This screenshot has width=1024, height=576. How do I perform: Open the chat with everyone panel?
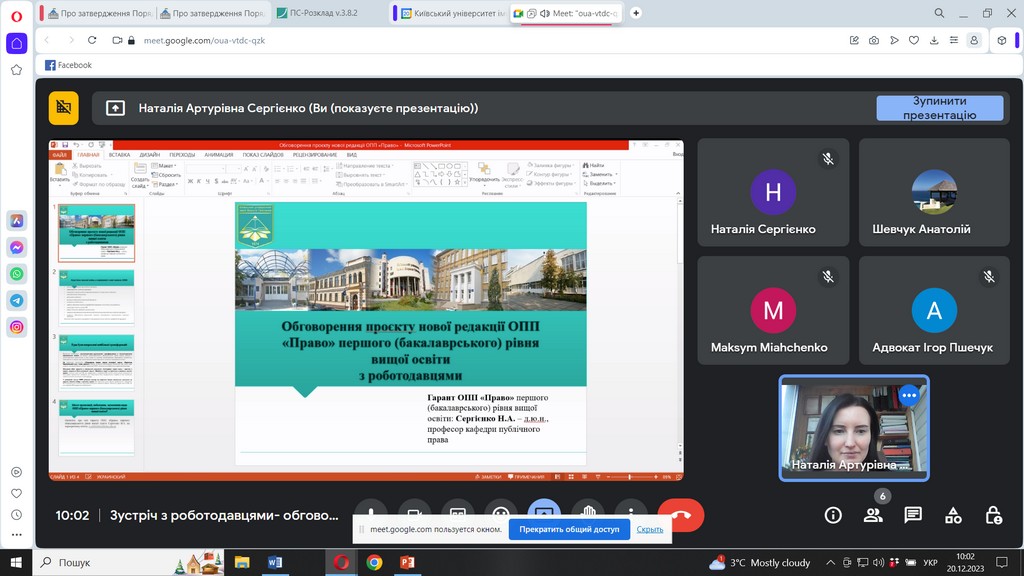click(x=913, y=515)
